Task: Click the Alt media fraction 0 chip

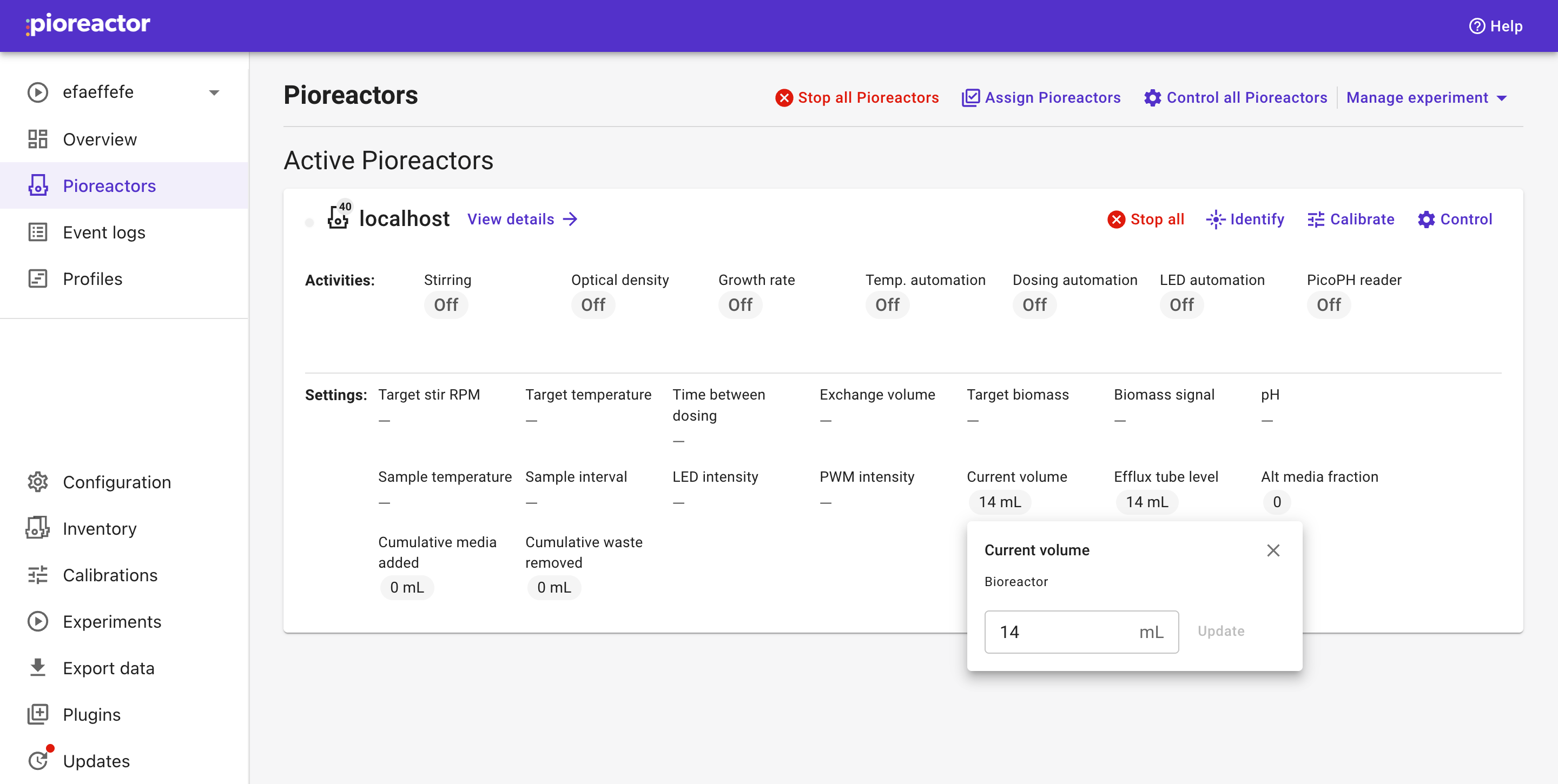Action: (1277, 502)
